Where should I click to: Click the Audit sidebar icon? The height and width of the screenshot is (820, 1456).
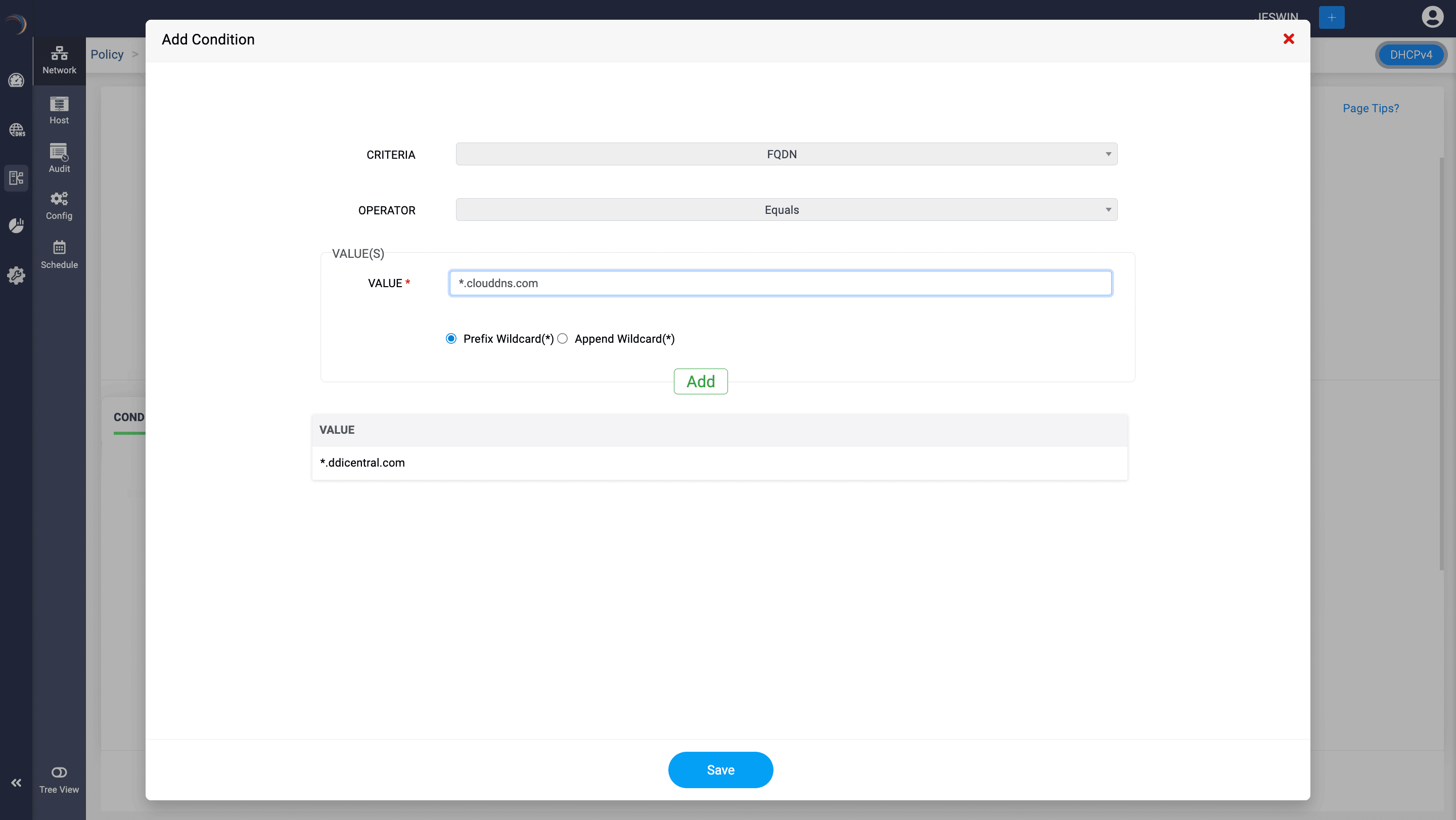(59, 158)
